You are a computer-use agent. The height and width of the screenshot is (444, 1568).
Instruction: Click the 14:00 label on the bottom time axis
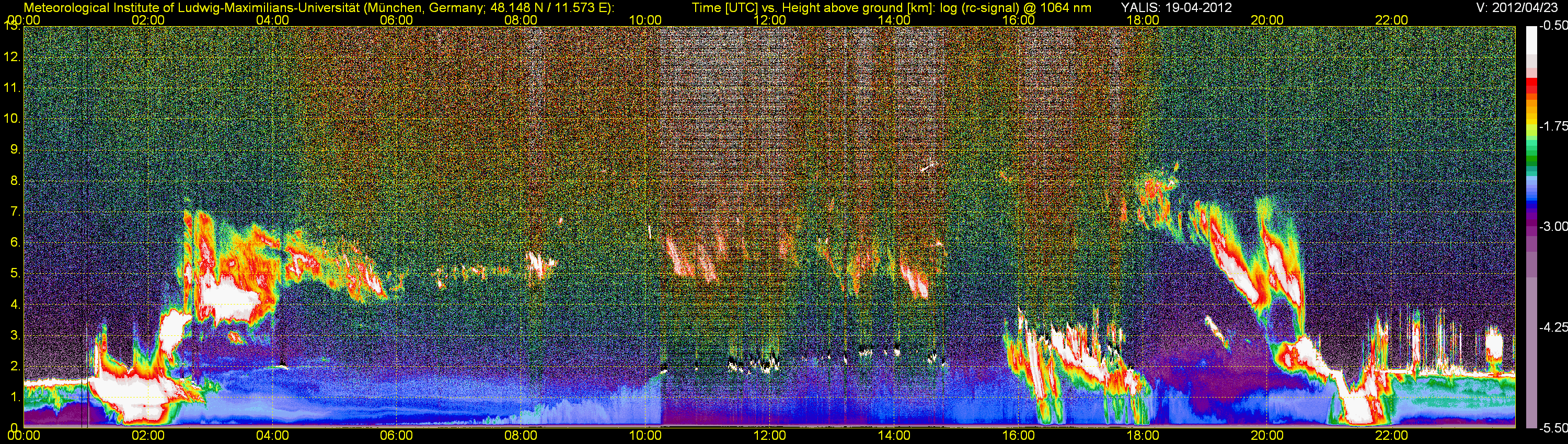click(894, 436)
